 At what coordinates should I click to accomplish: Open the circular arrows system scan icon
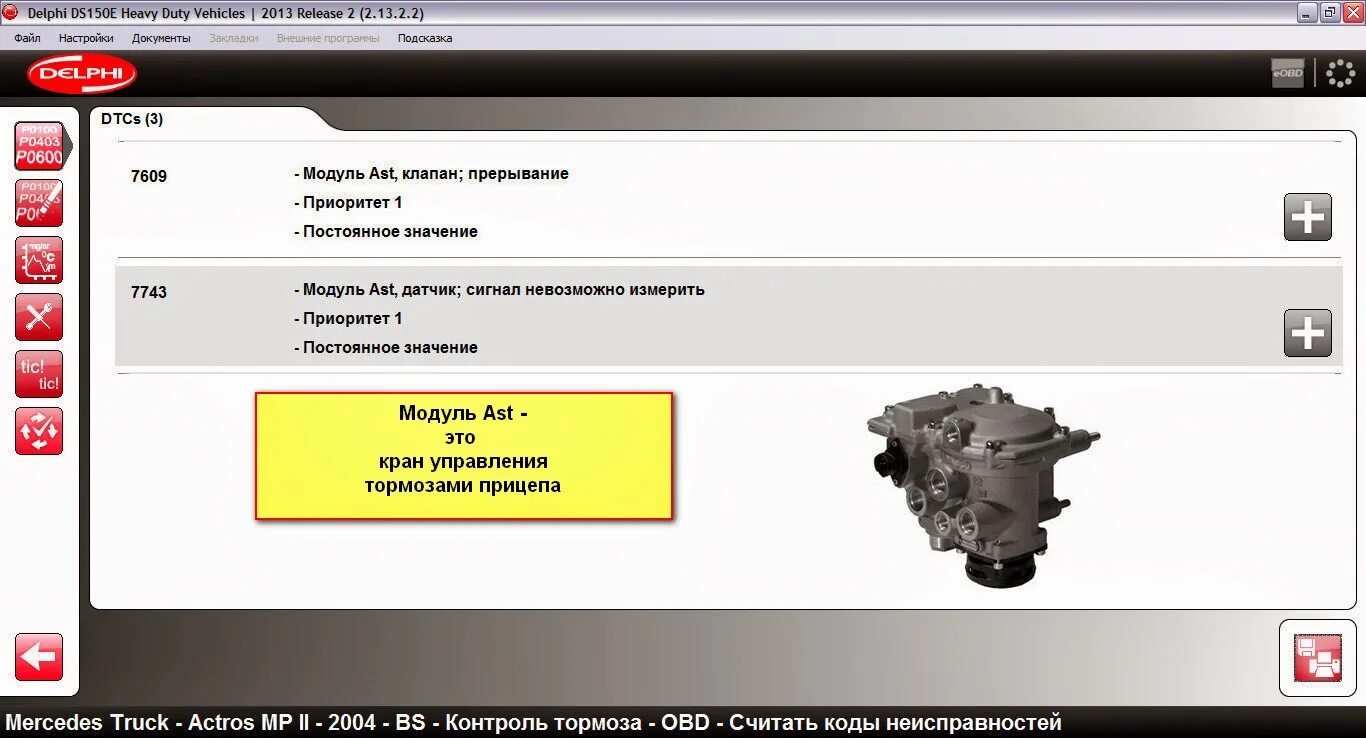[x=39, y=431]
